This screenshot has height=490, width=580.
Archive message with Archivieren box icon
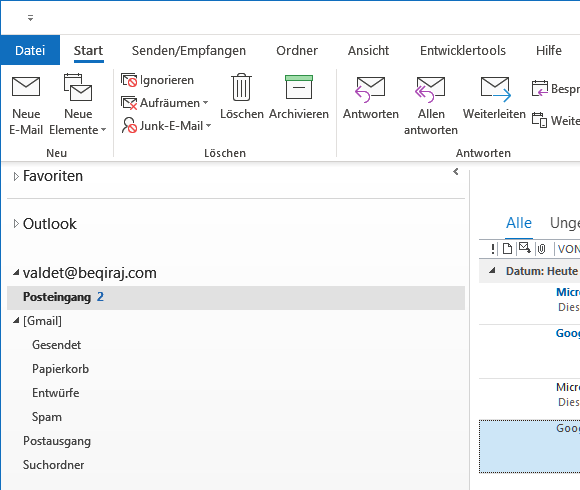coord(299,87)
